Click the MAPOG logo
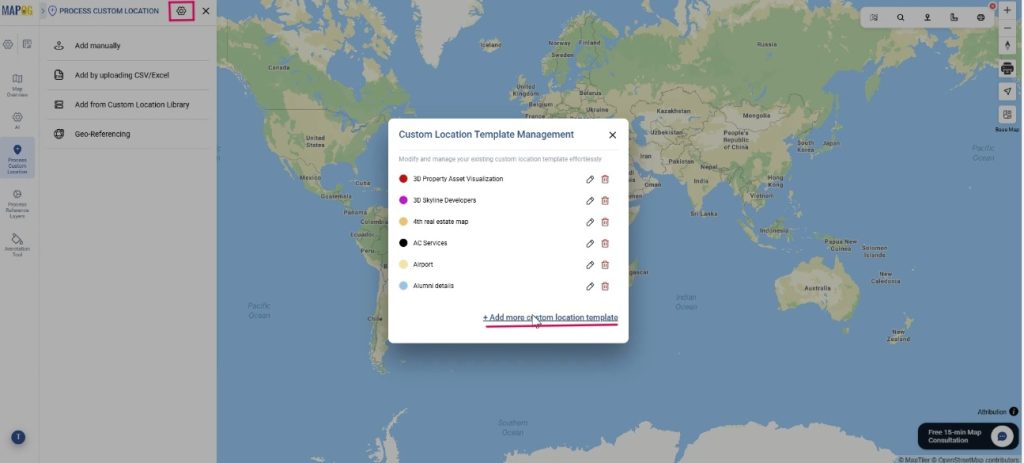1024x463 pixels. (x=17, y=11)
